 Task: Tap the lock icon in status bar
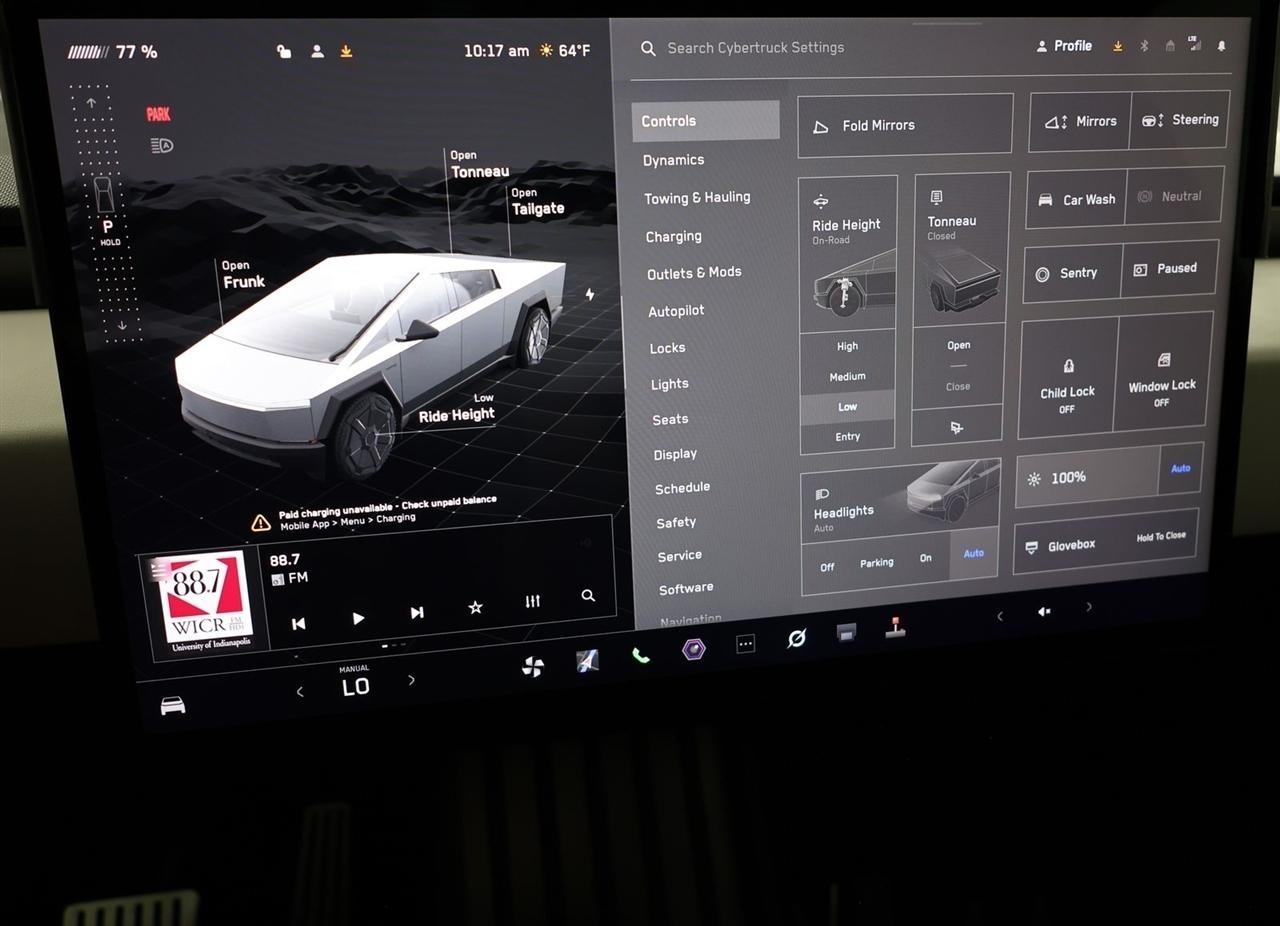coord(284,51)
